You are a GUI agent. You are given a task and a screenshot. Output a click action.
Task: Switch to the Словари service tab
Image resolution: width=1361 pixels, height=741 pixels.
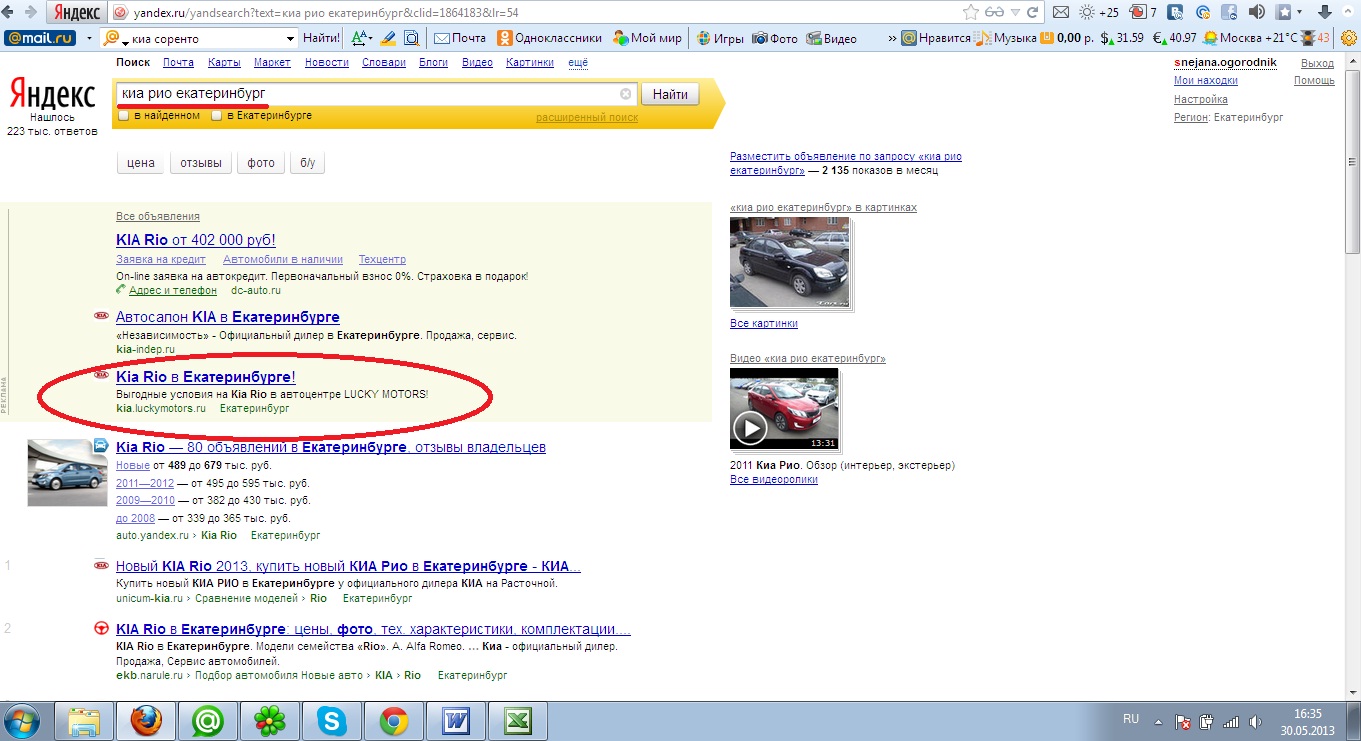pyautogui.click(x=384, y=62)
